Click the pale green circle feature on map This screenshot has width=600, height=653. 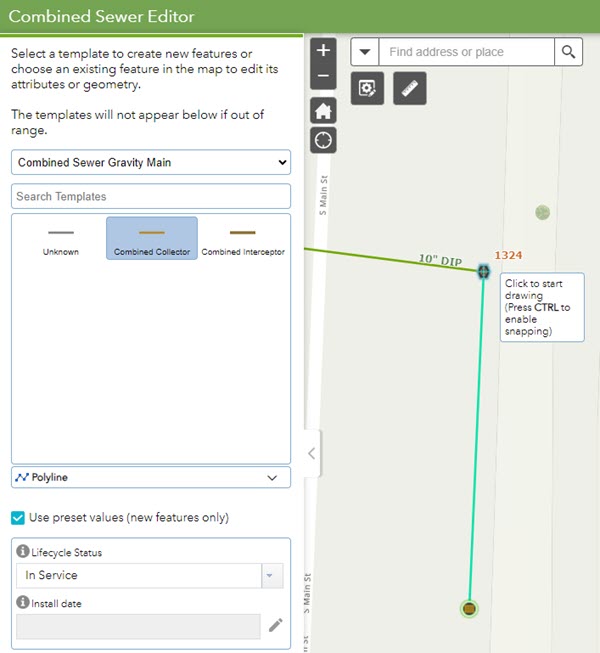[543, 213]
